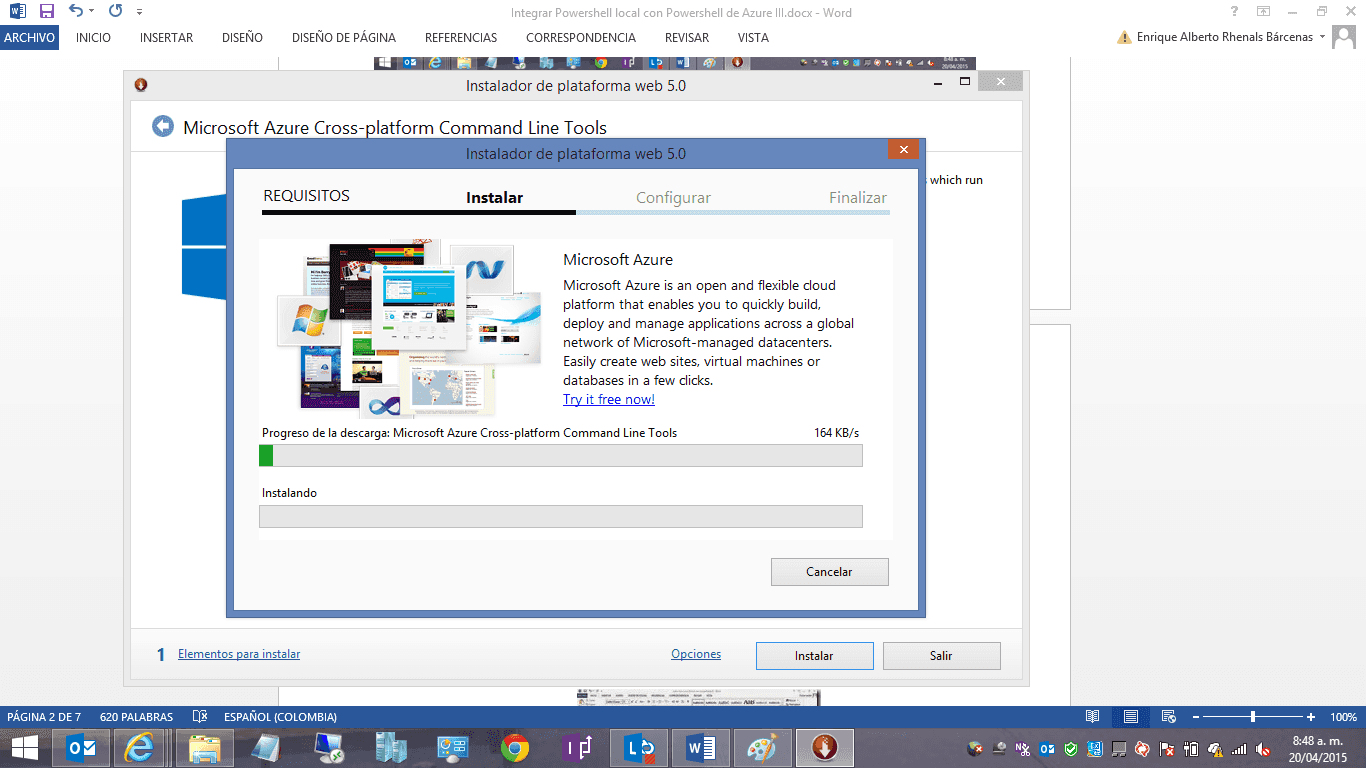Click the Word help question mark icon
Screen dimensions: 1366x768
(1233, 11)
